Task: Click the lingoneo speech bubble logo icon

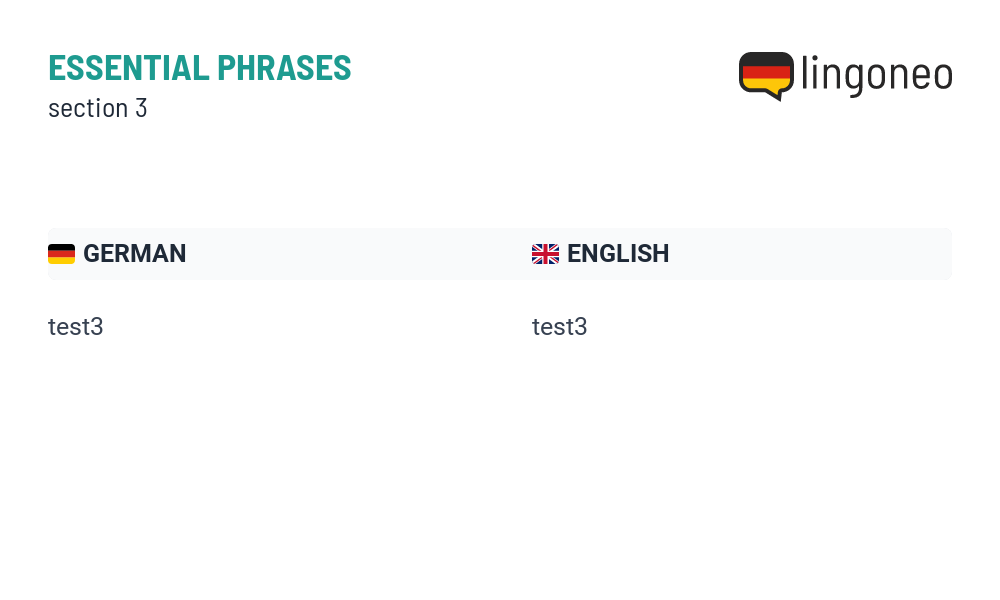Action: [766, 76]
